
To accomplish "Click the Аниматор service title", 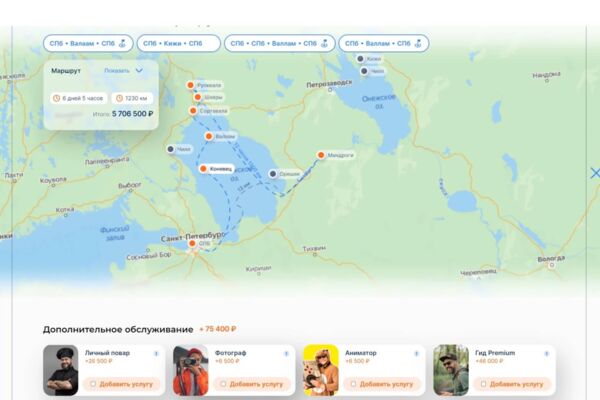I will click(x=361, y=353).
